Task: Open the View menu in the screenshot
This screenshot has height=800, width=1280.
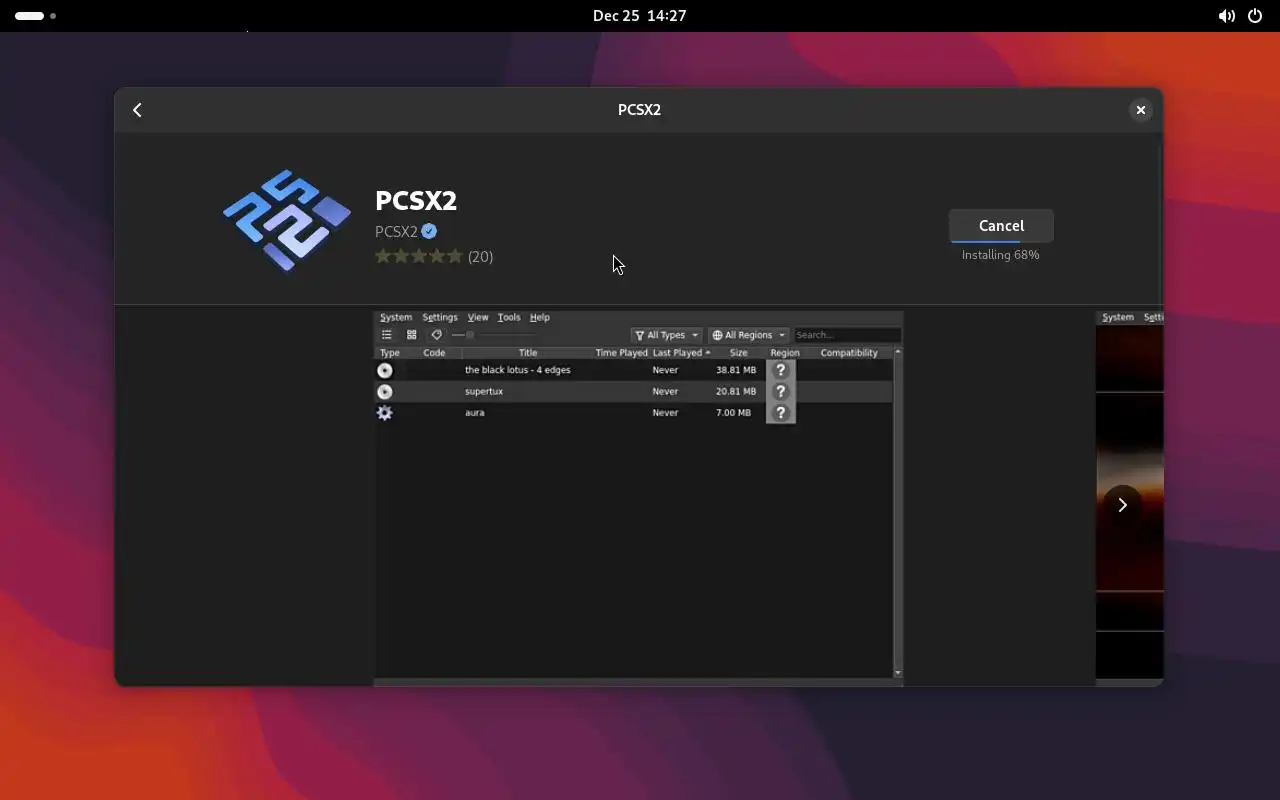Action: tap(478, 317)
